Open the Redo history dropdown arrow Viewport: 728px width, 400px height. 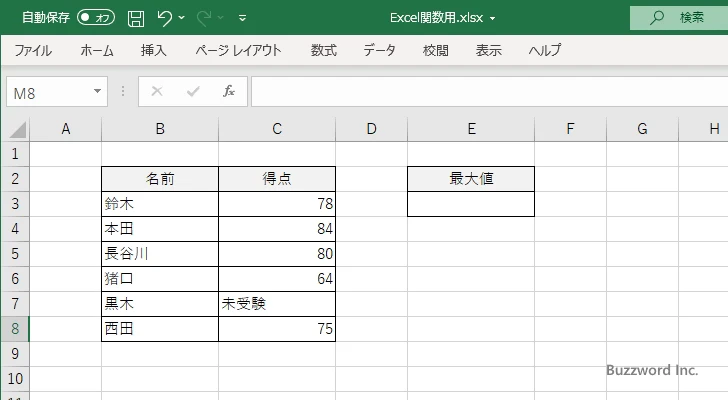click(221, 18)
